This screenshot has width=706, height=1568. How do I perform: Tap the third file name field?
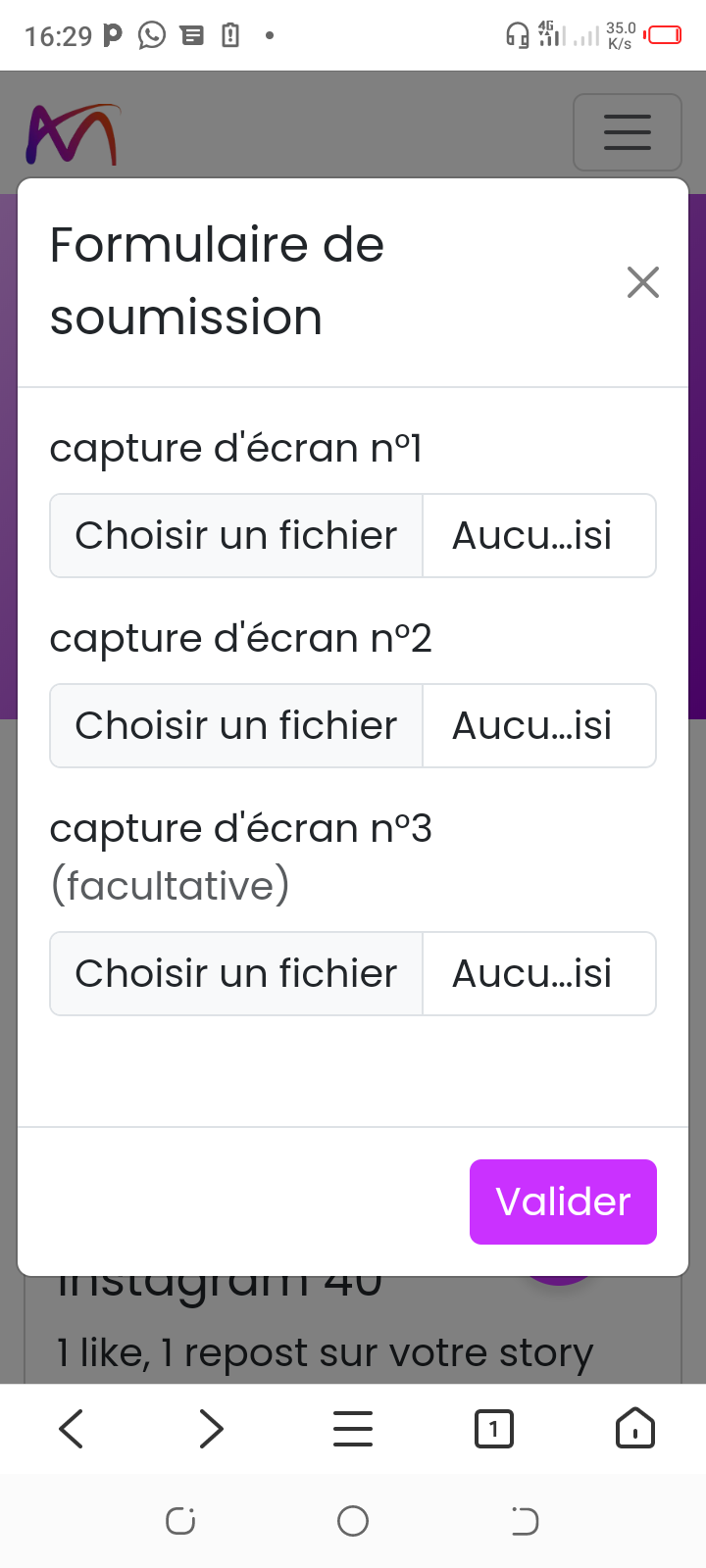538,974
